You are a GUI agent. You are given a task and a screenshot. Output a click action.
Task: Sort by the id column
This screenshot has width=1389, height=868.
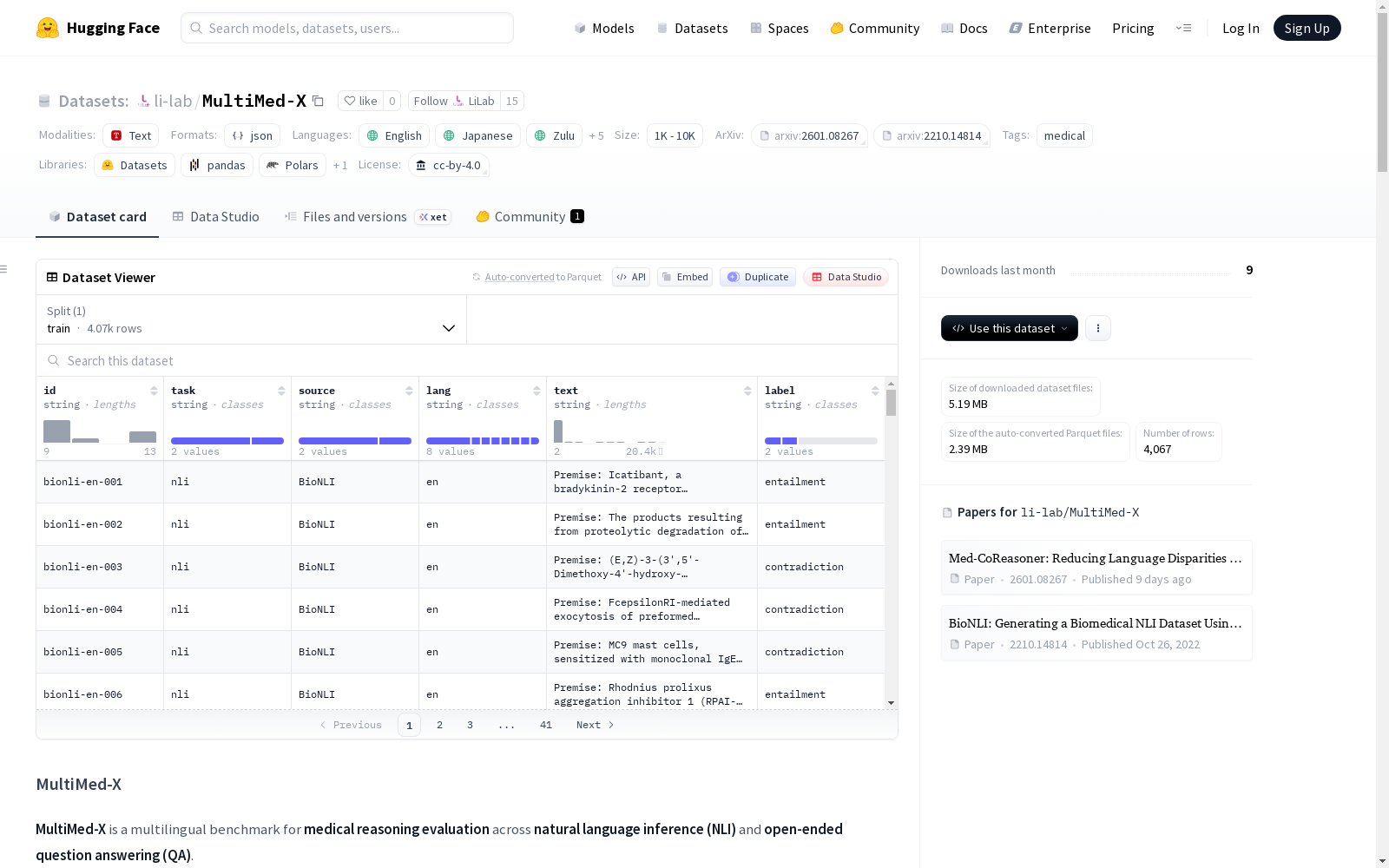pyautogui.click(x=154, y=391)
